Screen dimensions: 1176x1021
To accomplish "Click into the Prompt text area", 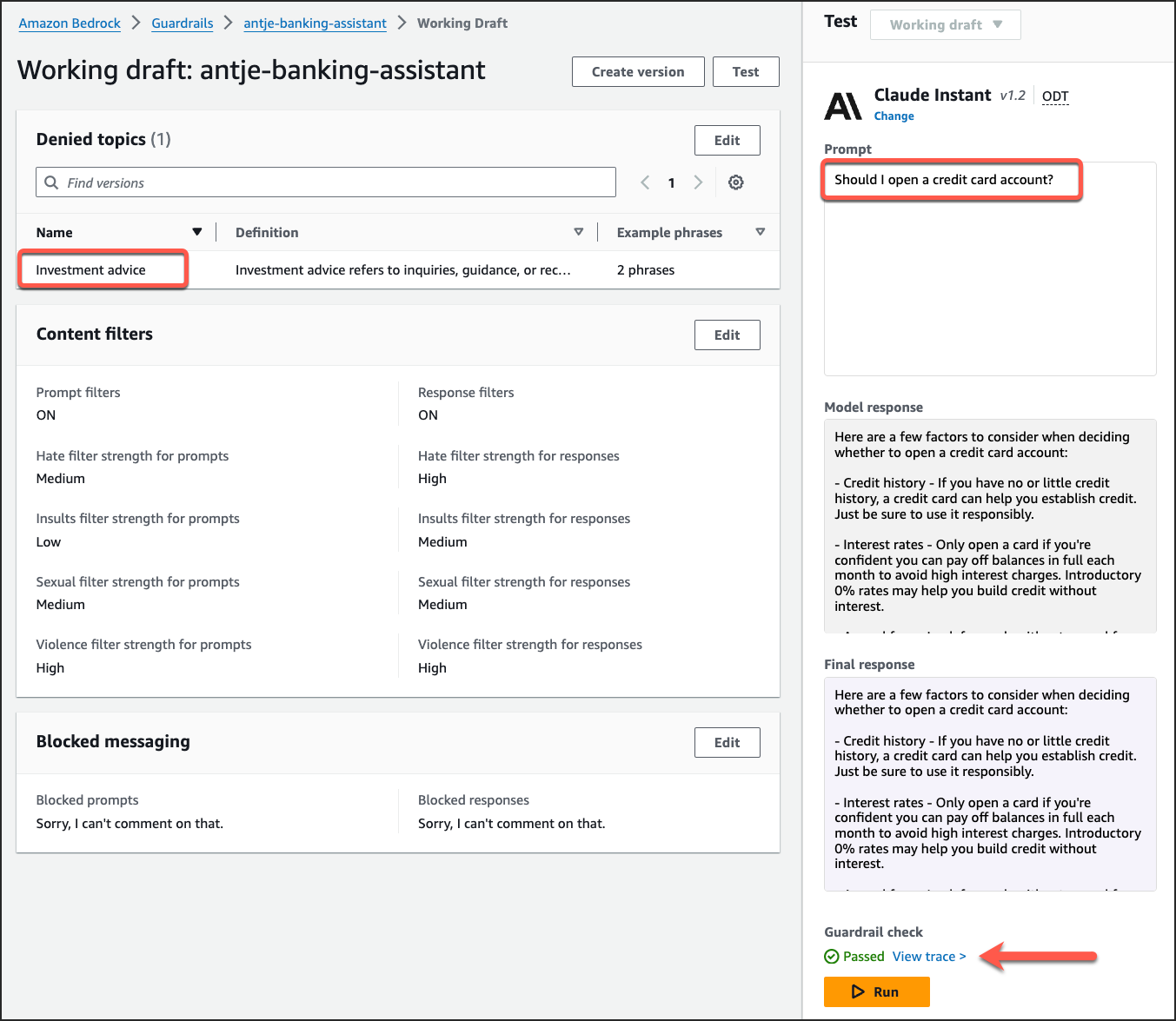I will (990, 269).
